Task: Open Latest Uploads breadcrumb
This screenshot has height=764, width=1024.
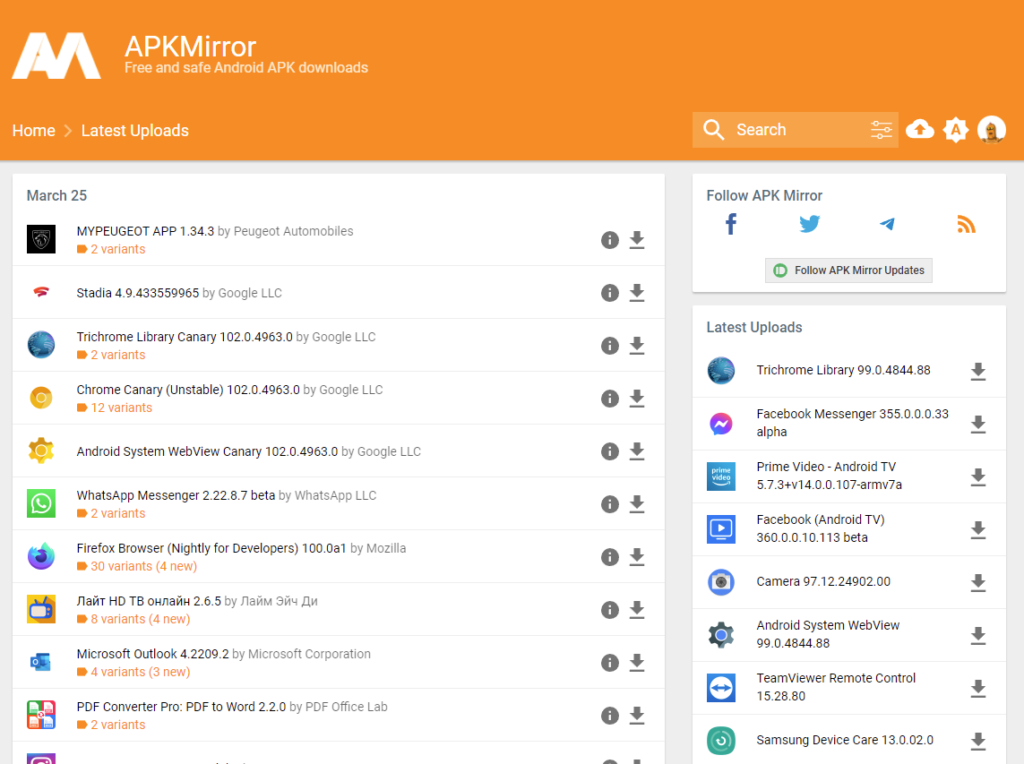Action: 135,131
